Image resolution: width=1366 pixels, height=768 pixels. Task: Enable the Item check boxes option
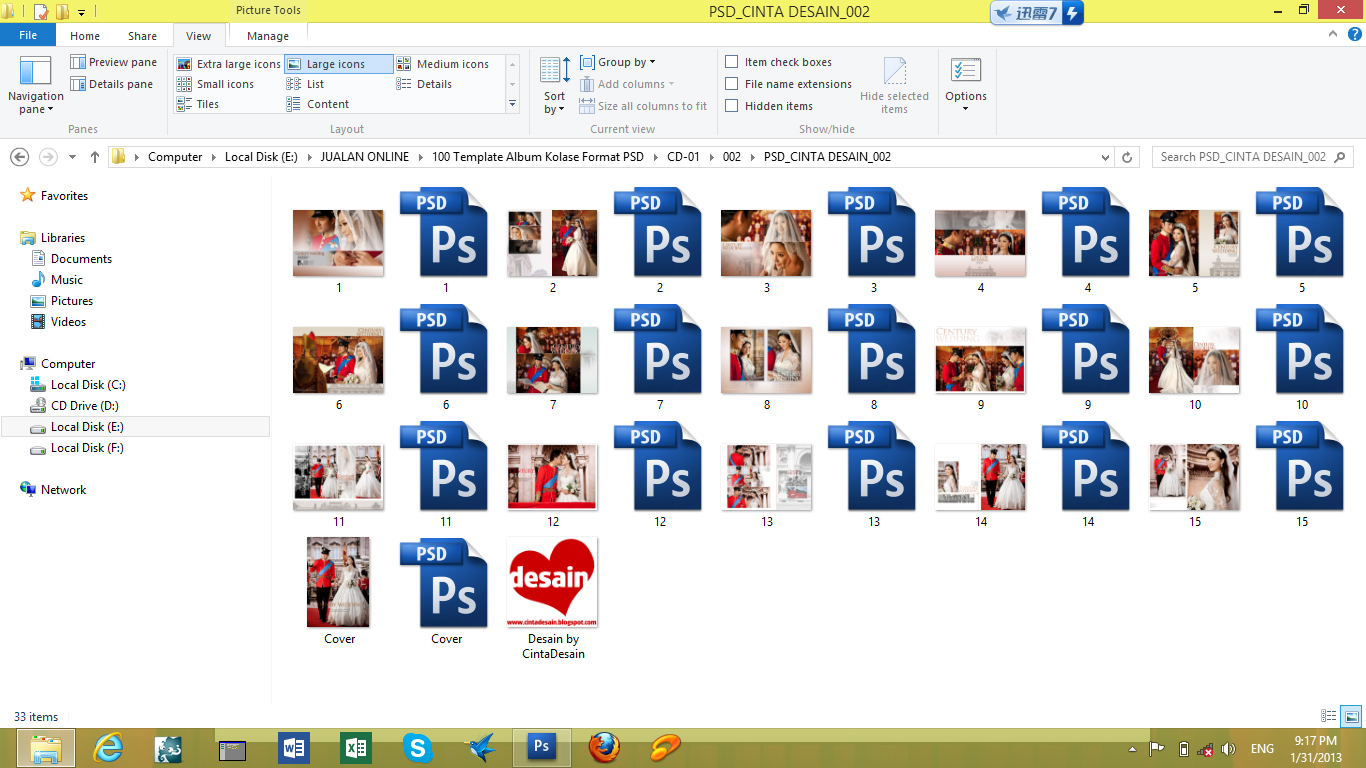[733, 61]
